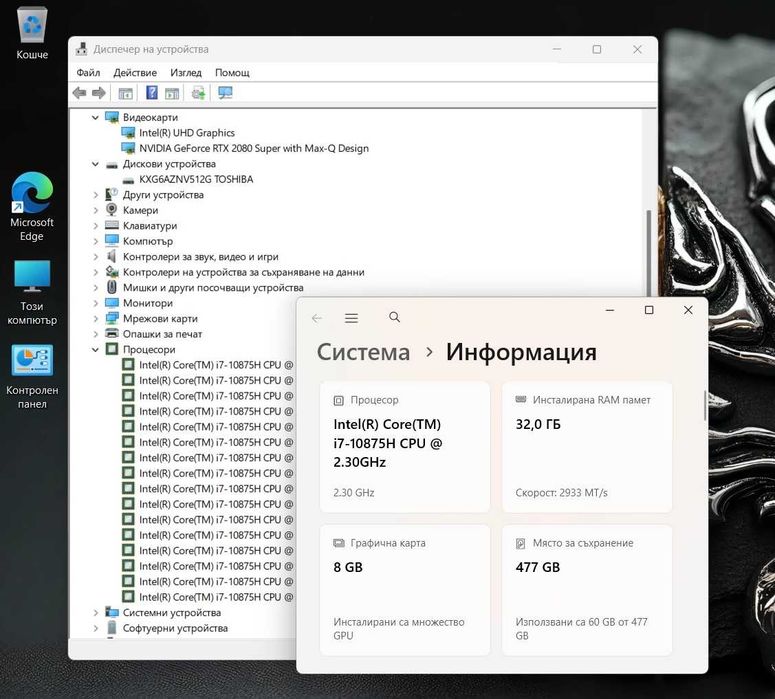Open the Microsoft Edge desktop shortcut
Screen dimensions: 775x699
pyautogui.click(x=32, y=207)
